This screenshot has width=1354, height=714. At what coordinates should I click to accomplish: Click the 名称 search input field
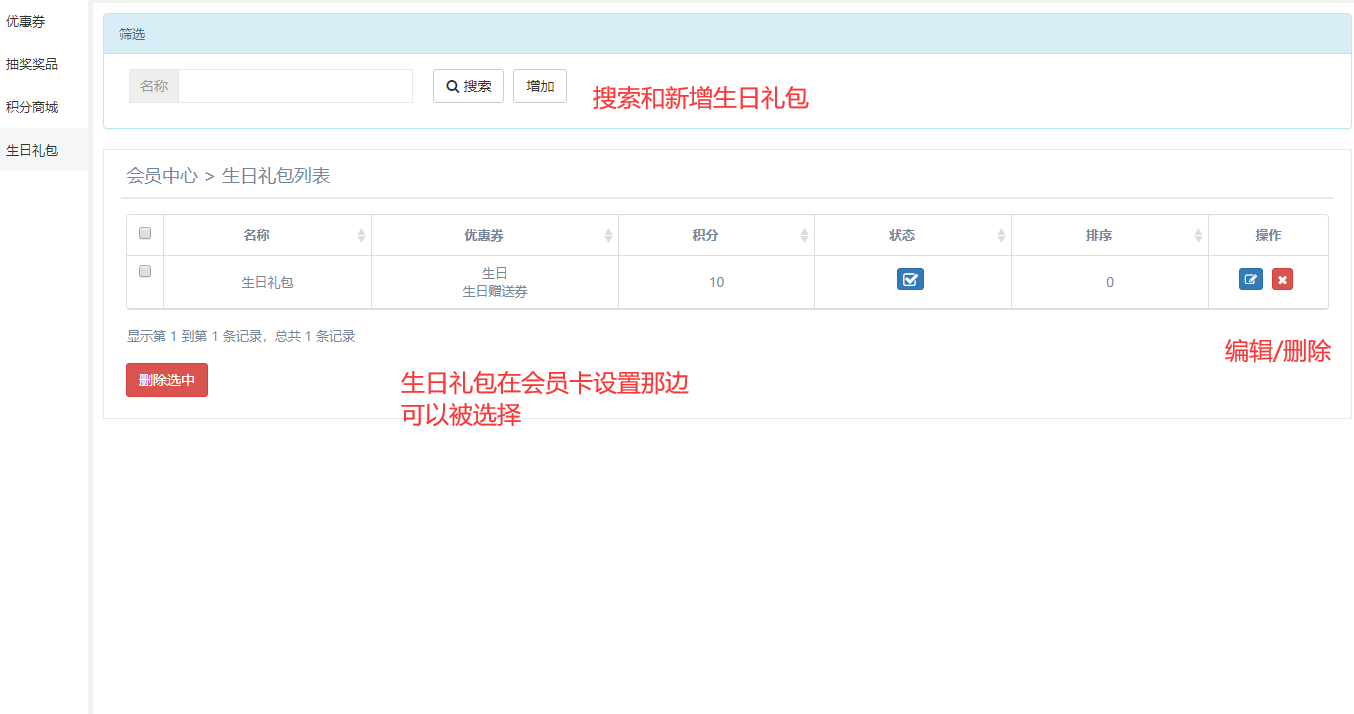tap(295, 86)
